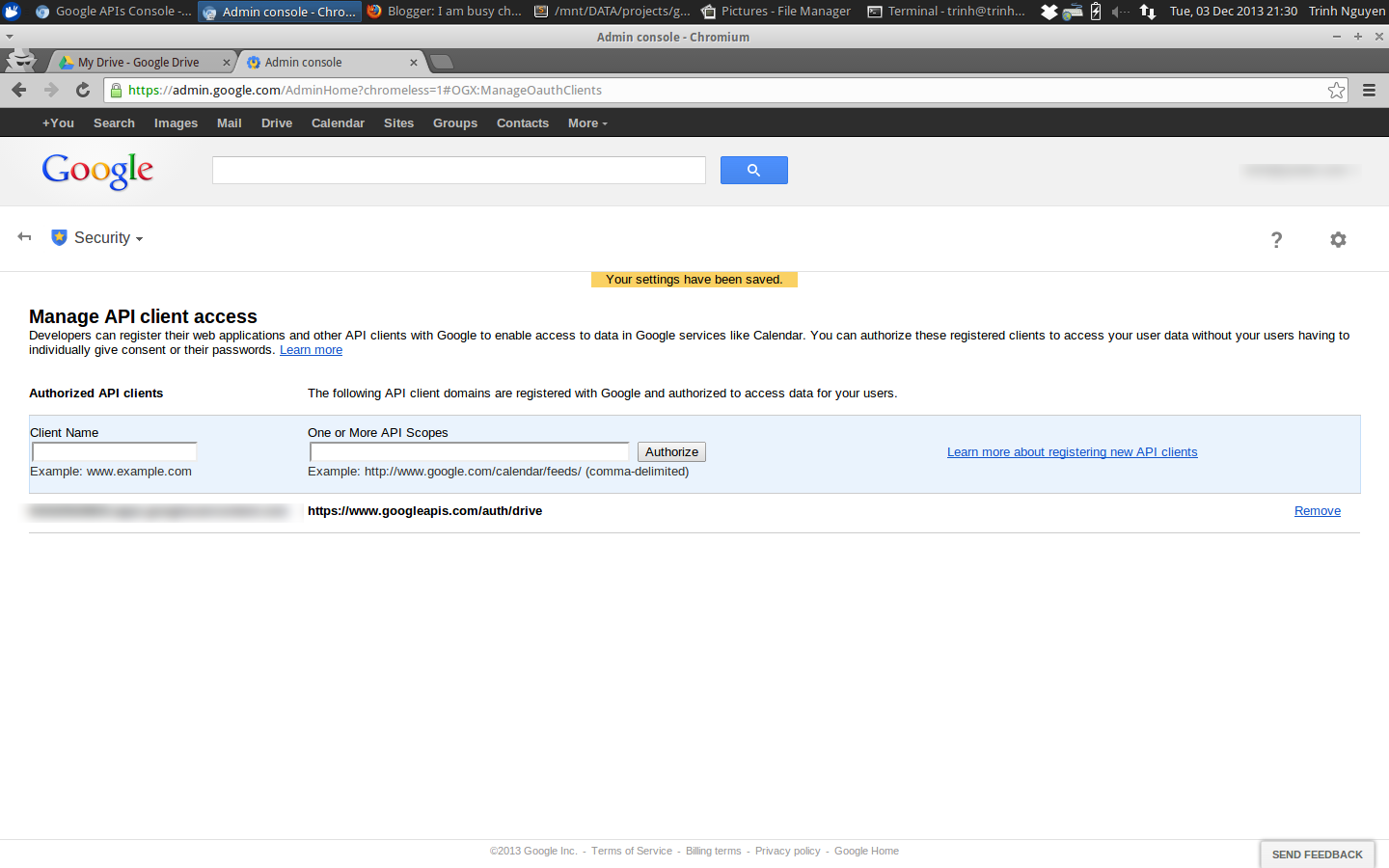Screen dimensions: 1389x868
Task: Go back using the admin back arrow
Action: point(24,237)
